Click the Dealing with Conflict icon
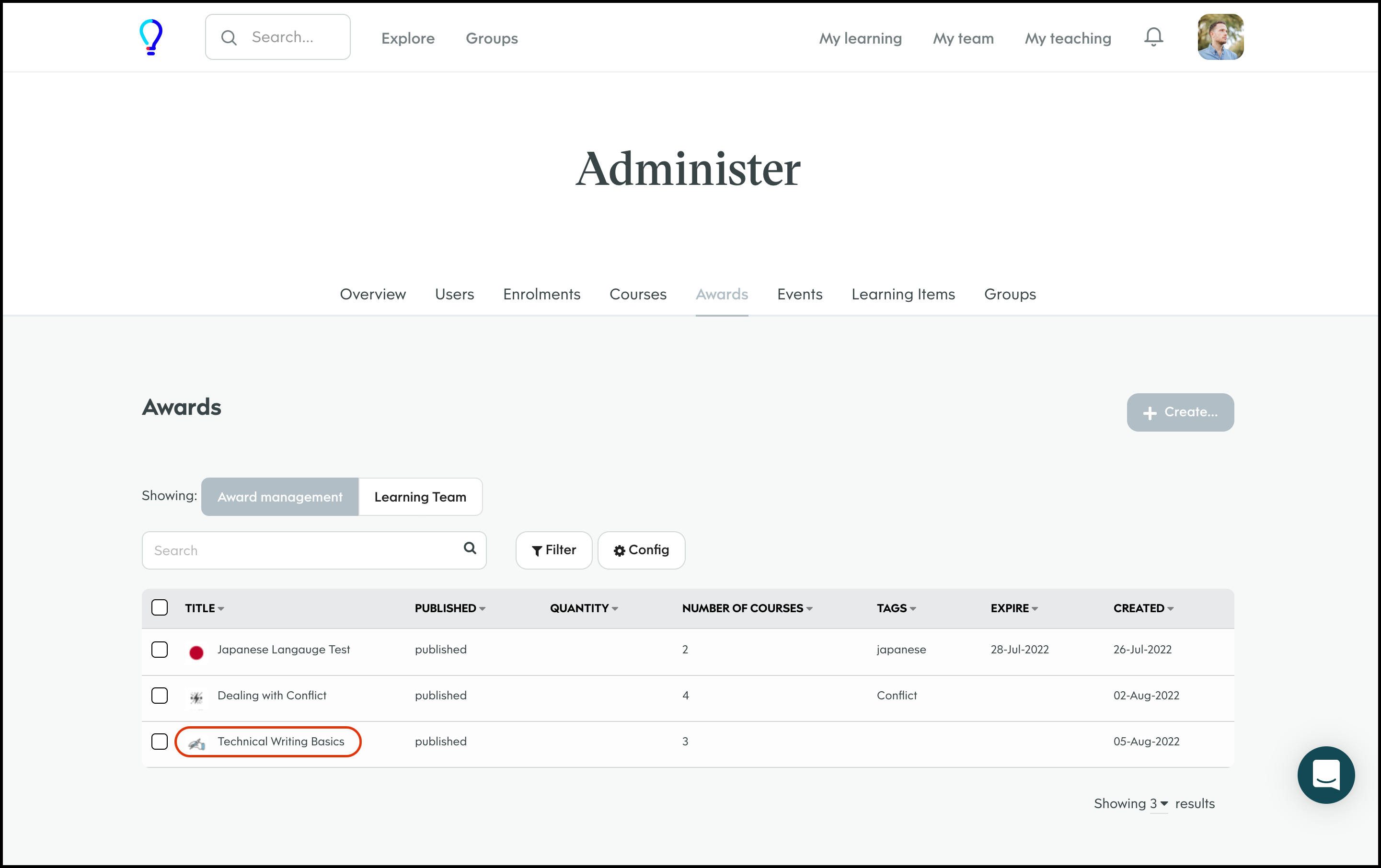The image size is (1381, 868). pos(196,698)
